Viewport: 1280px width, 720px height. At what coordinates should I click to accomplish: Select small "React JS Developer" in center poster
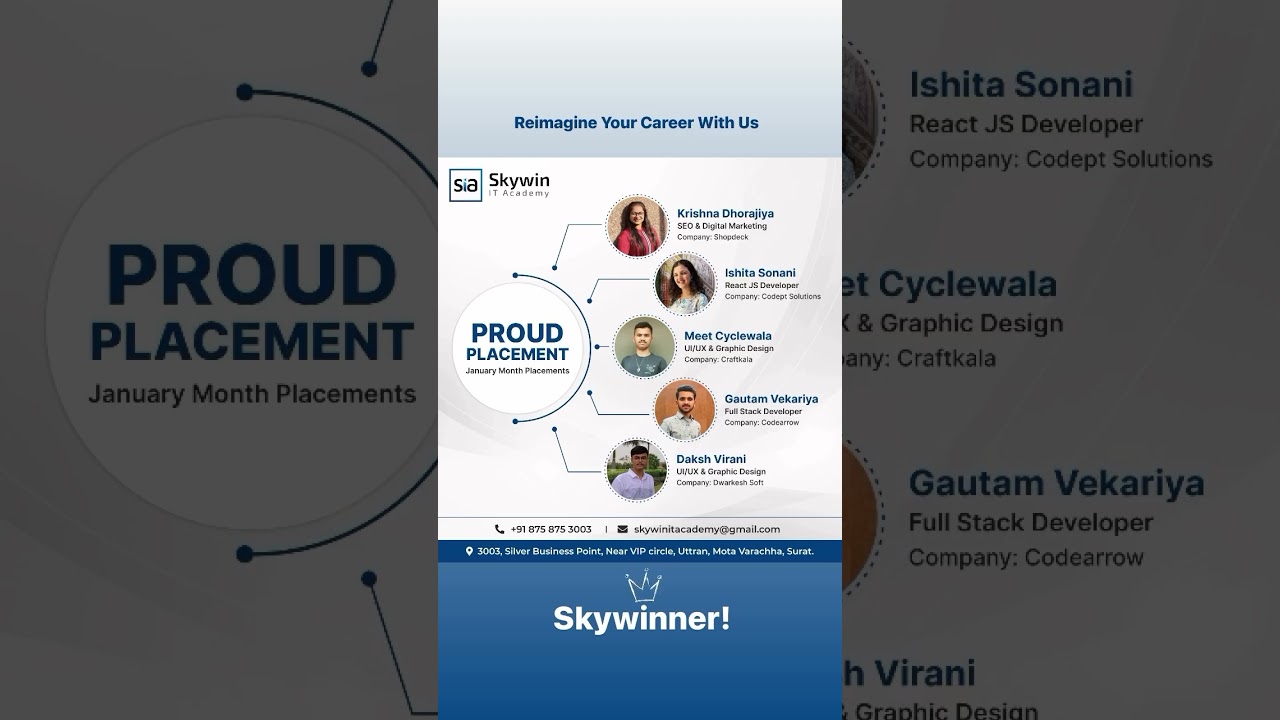(762, 286)
